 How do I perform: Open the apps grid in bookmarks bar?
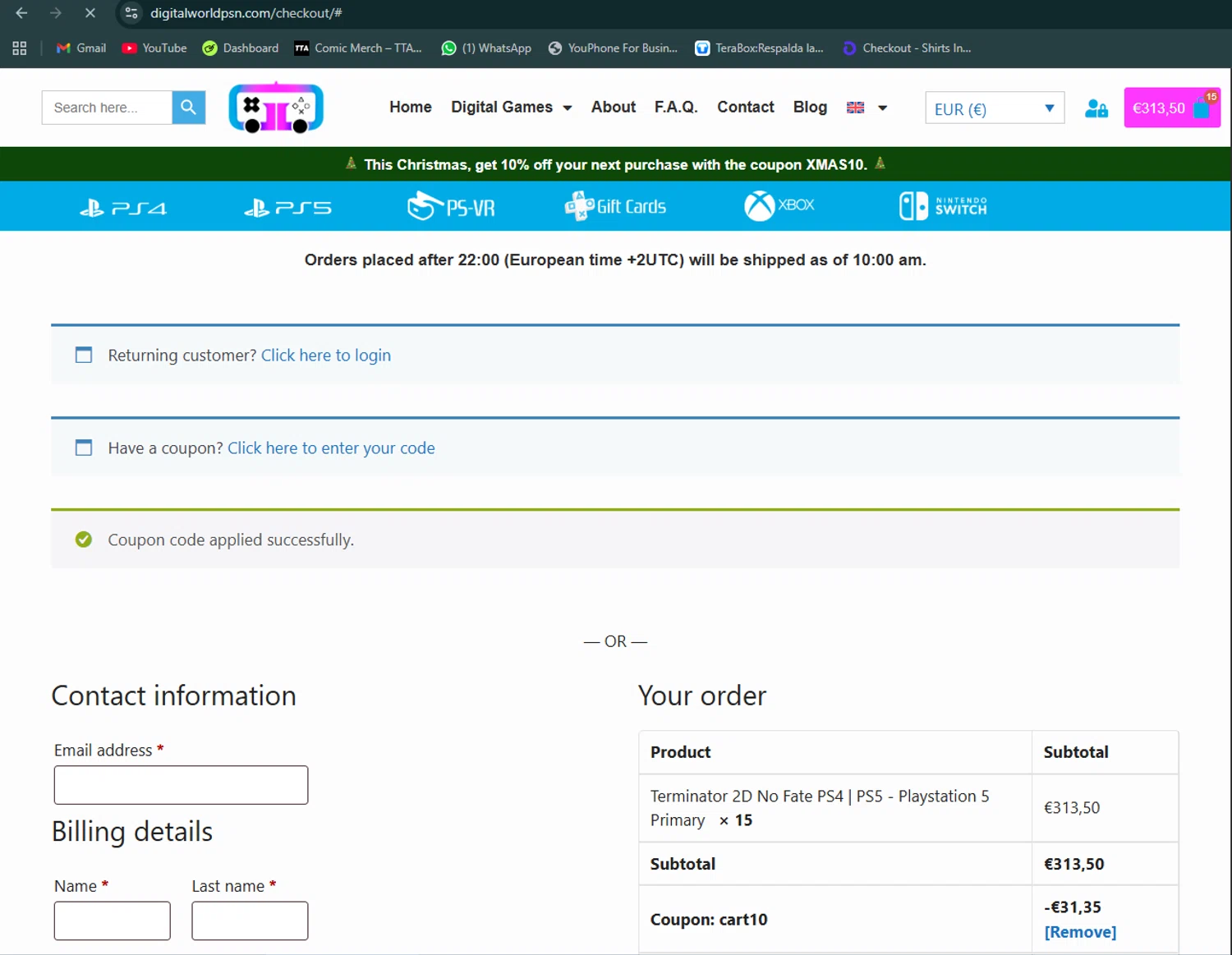20,48
